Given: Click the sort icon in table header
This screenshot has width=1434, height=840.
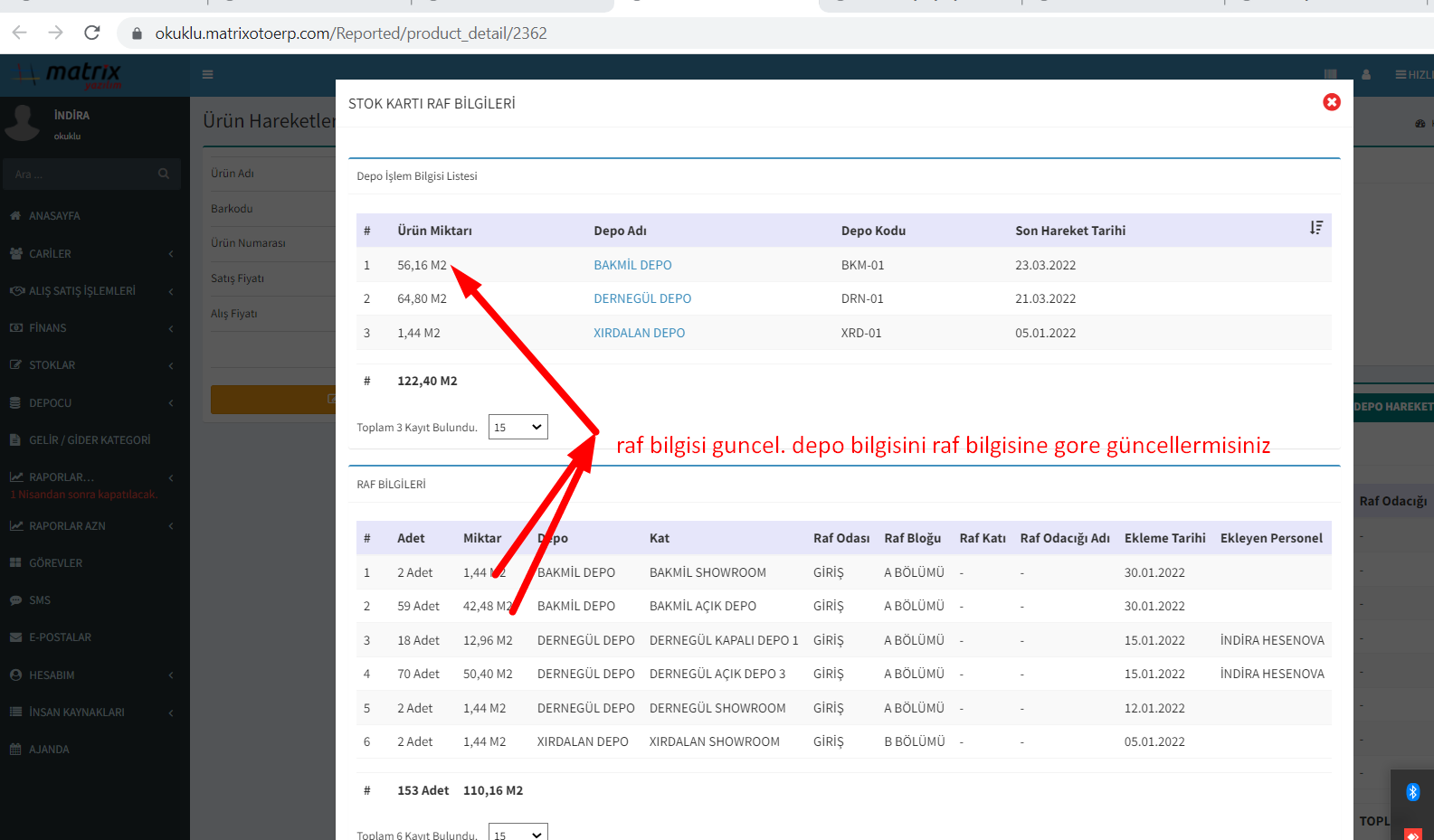Looking at the screenshot, I should click(1315, 228).
